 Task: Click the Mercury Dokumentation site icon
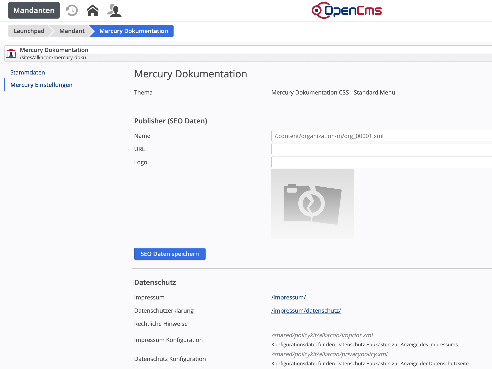pos(11,53)
